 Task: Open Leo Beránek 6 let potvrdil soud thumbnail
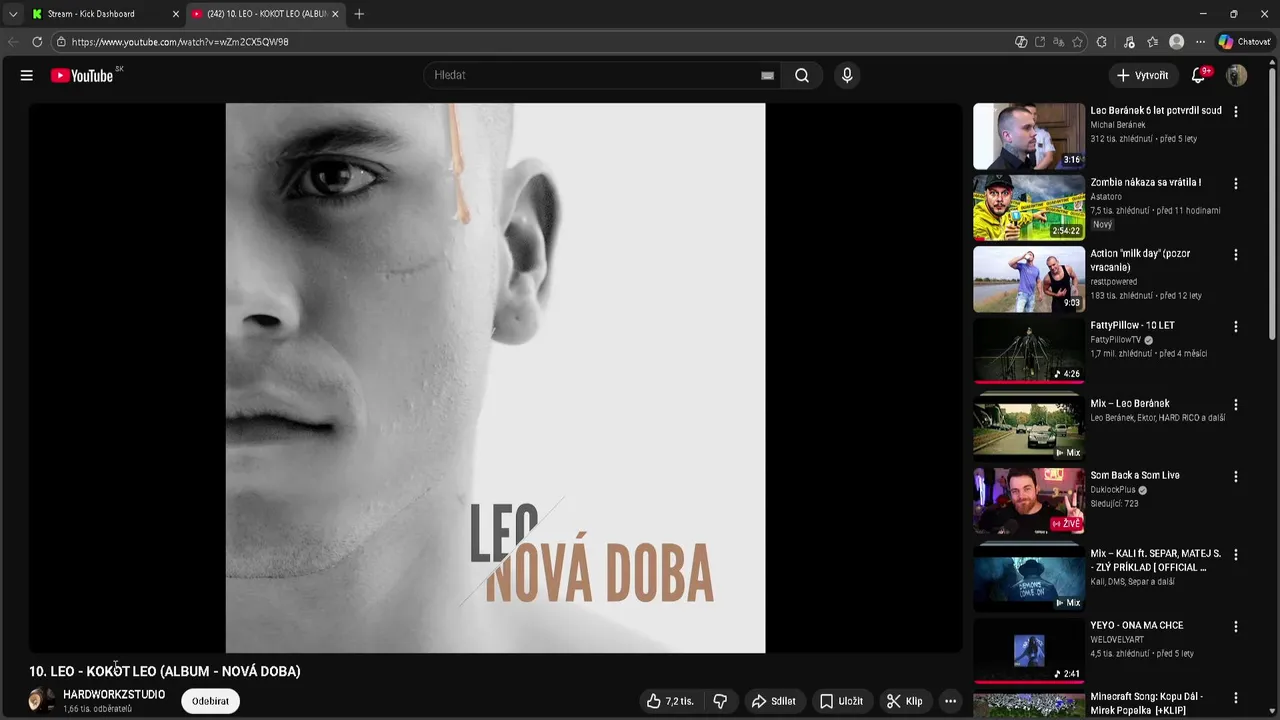[1029, 136]
